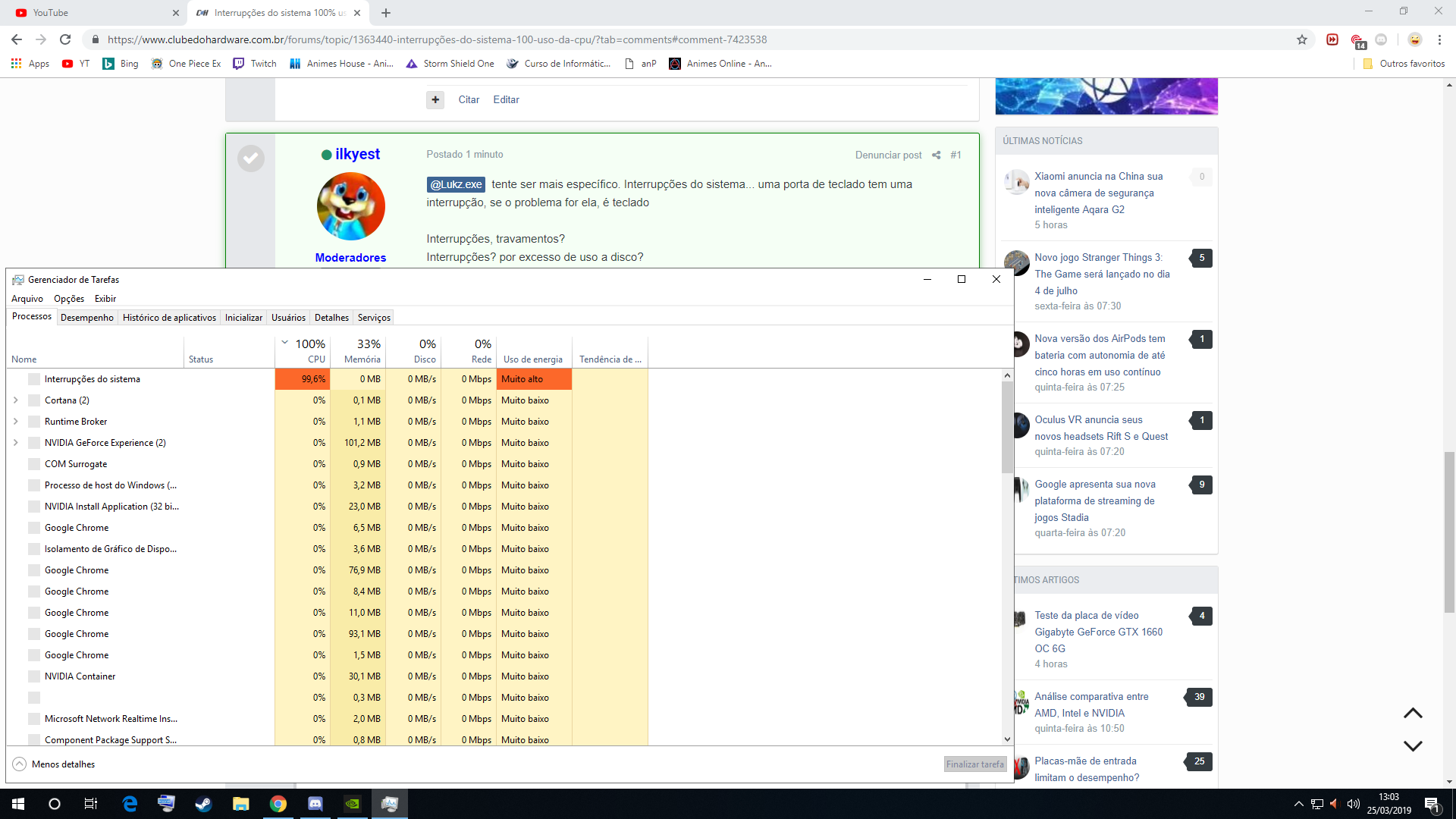Sort processes by Memória column
1456x819 pixels.
click(359, 351)
